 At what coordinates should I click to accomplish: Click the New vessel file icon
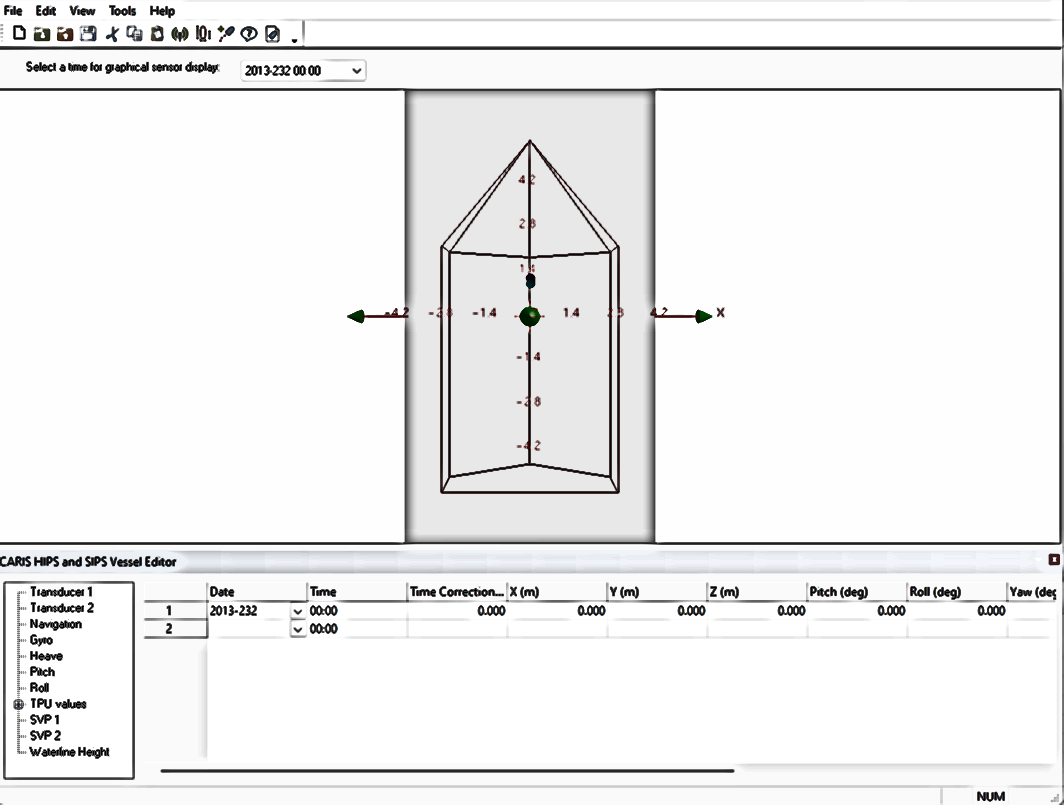pyautogui.click(x=19, y=34)
